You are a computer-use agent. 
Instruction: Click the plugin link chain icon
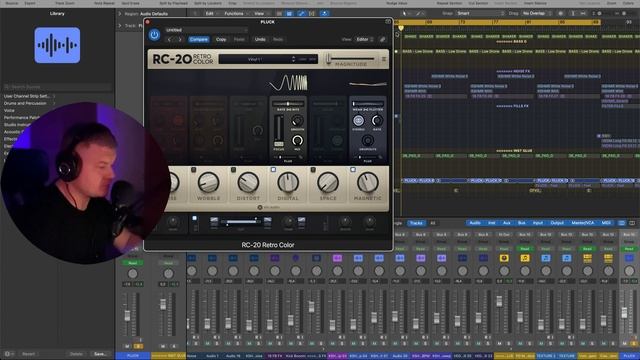pyautogui.click(x=382, y=40)
